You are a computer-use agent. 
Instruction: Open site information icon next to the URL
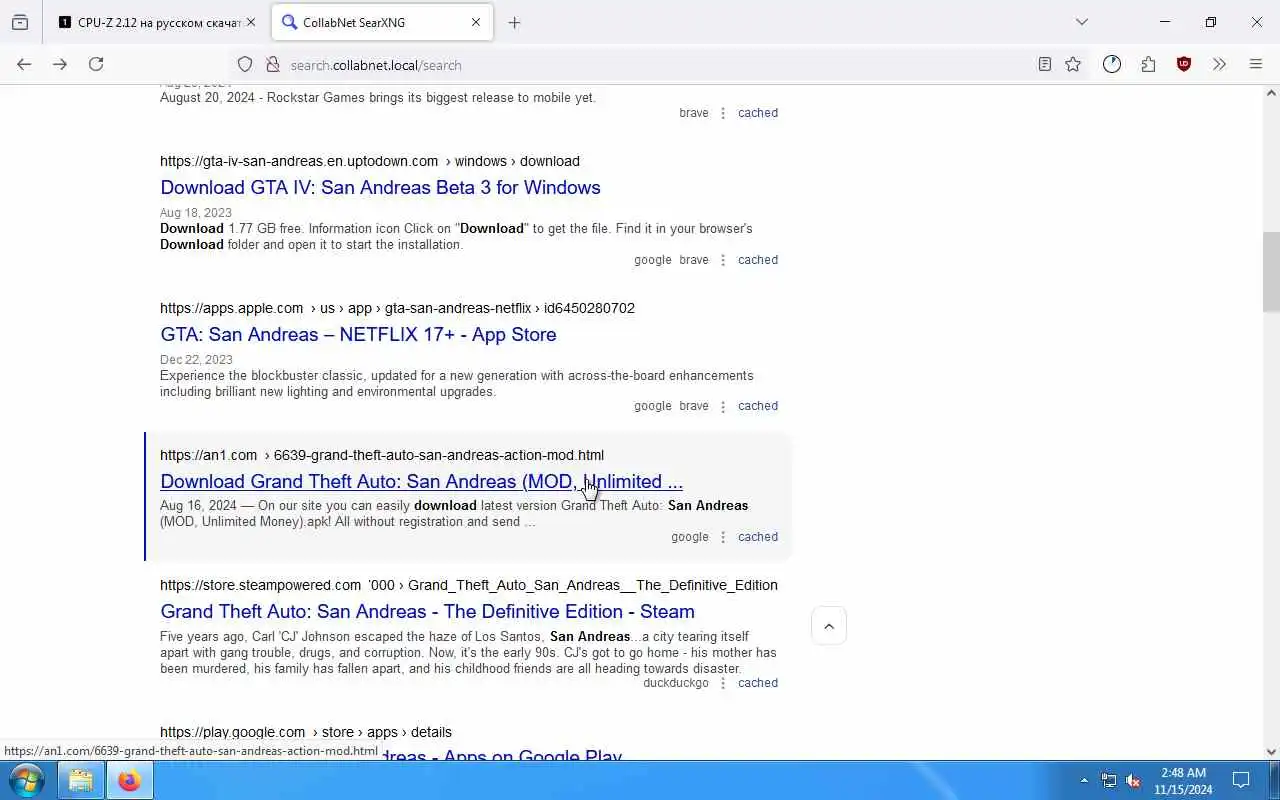click(272, 64)
